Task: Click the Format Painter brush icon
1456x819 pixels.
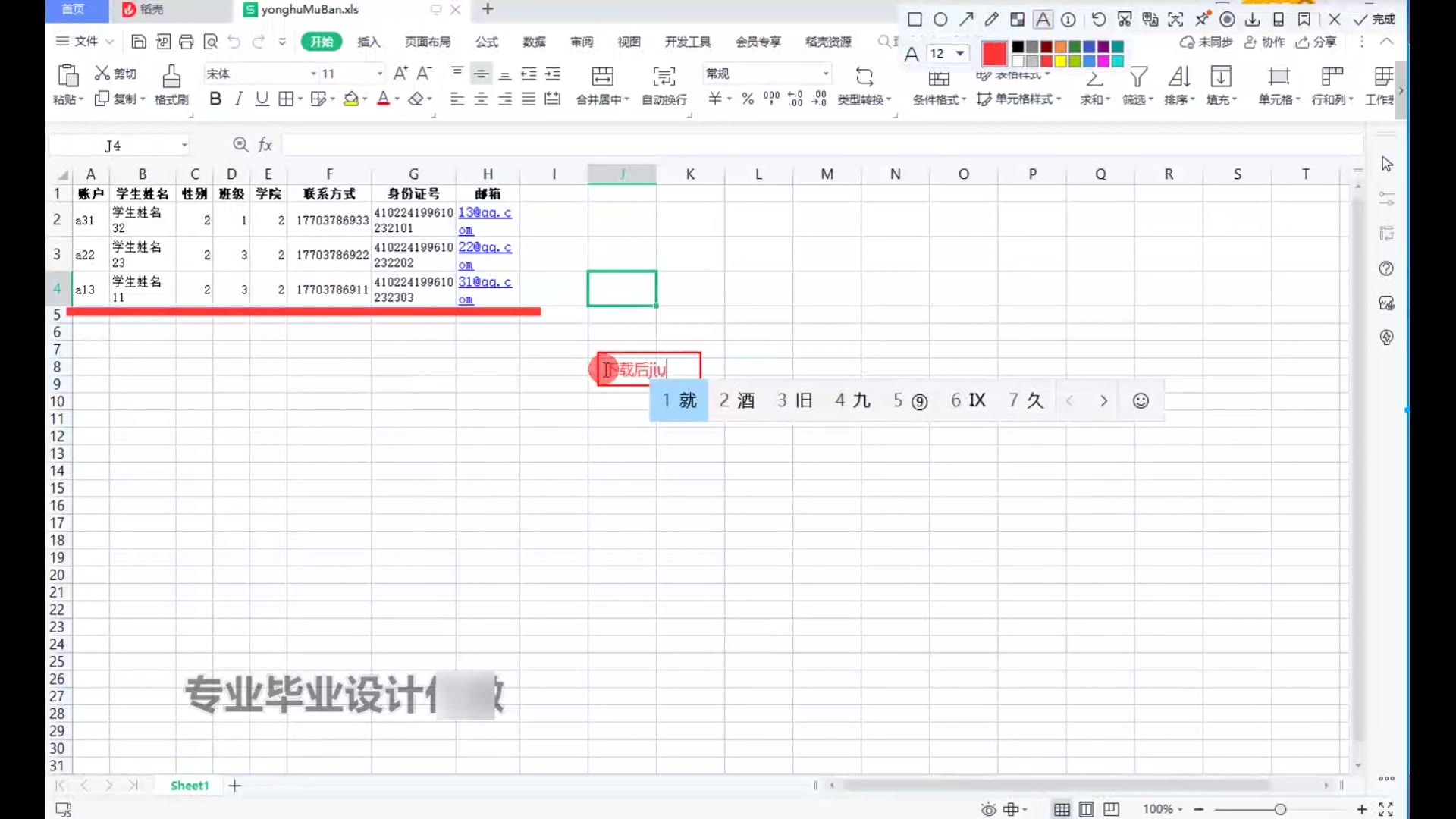Action: pyautogui.click(x=171, y=77)
